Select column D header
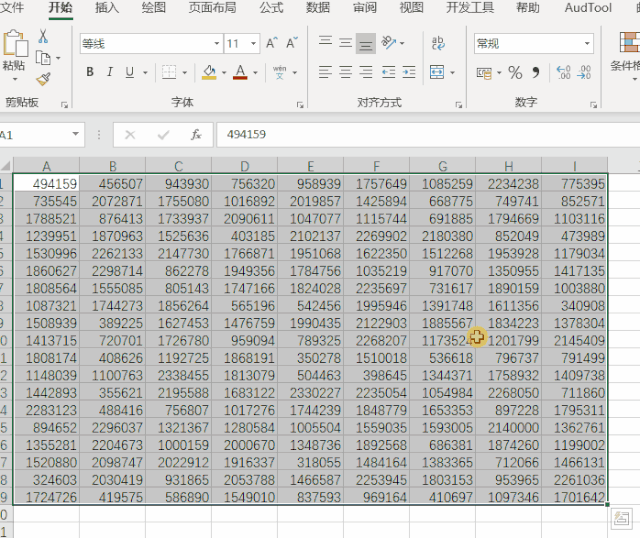640x538 pixels. click(x=244, y=166)
